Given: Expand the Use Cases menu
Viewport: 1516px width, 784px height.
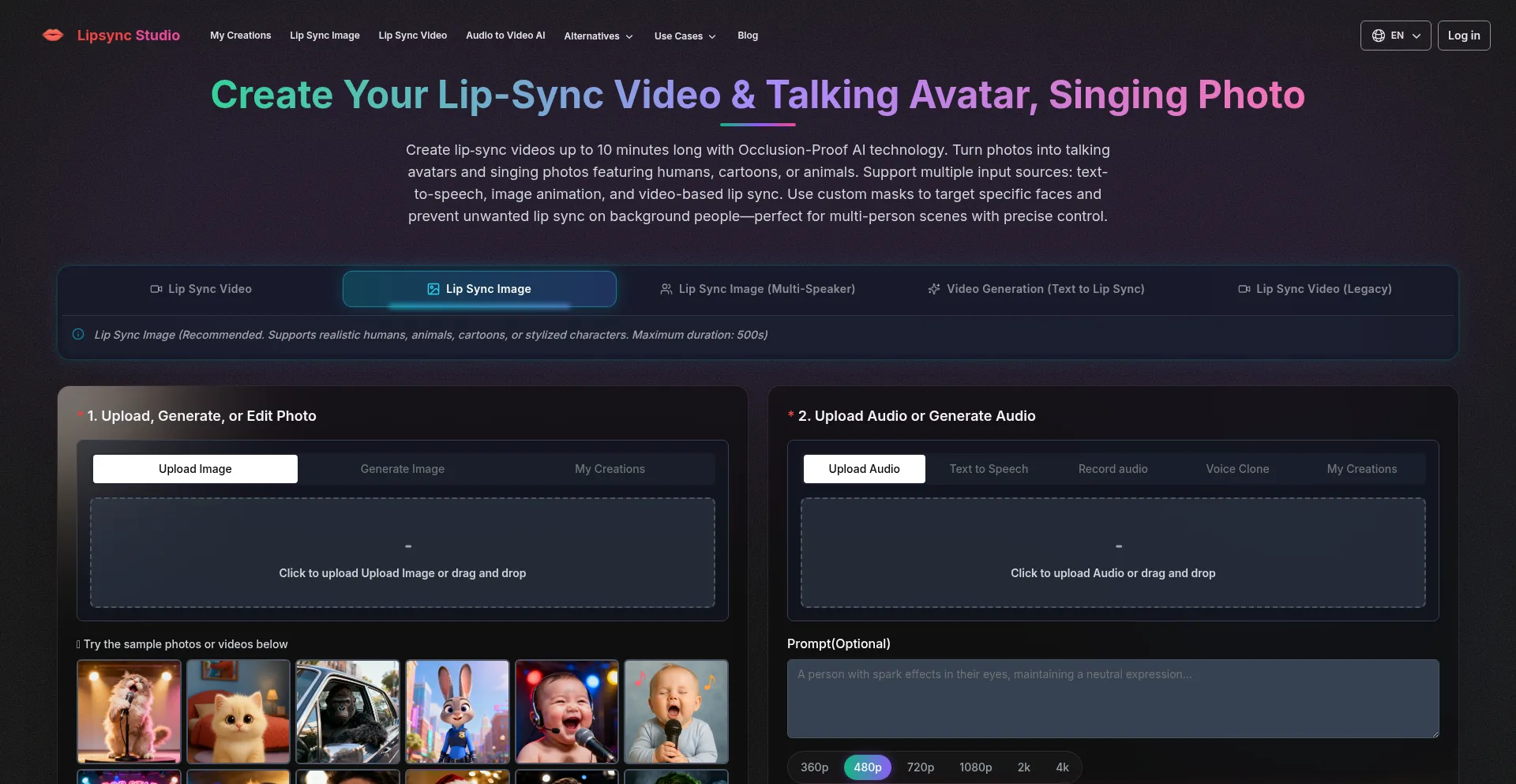Looking at the screenshot, I should tap(685, 36).
